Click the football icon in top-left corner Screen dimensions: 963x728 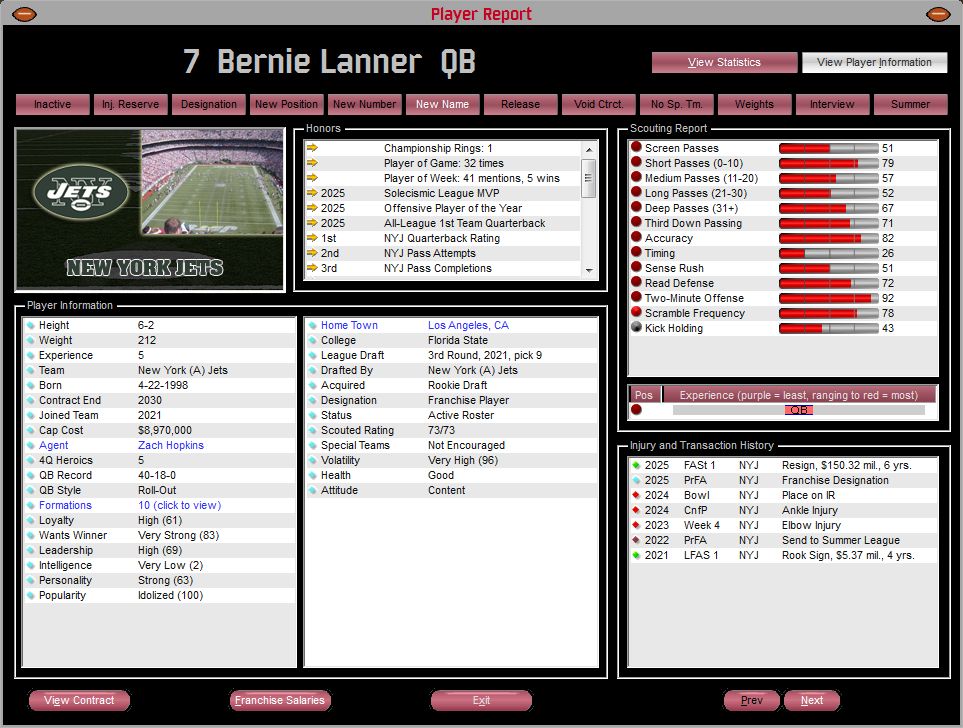pyautogui.click(x=25, y=14)
